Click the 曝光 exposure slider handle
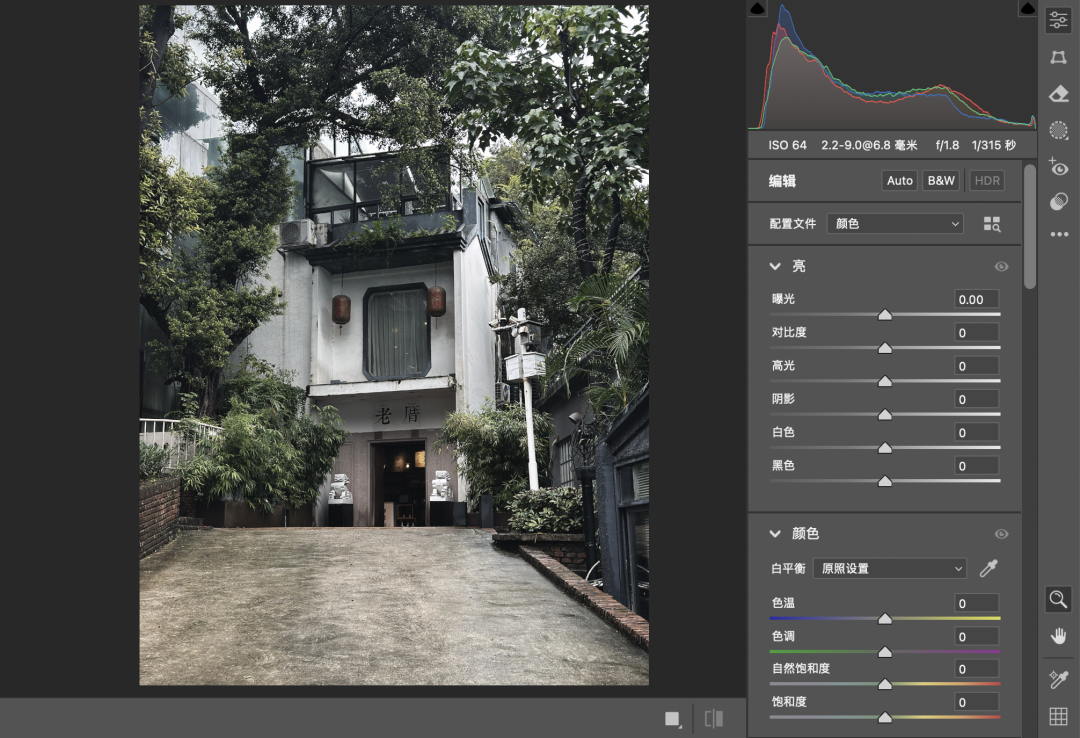Viewport: 1080px width, 738px height. [885, 315]
